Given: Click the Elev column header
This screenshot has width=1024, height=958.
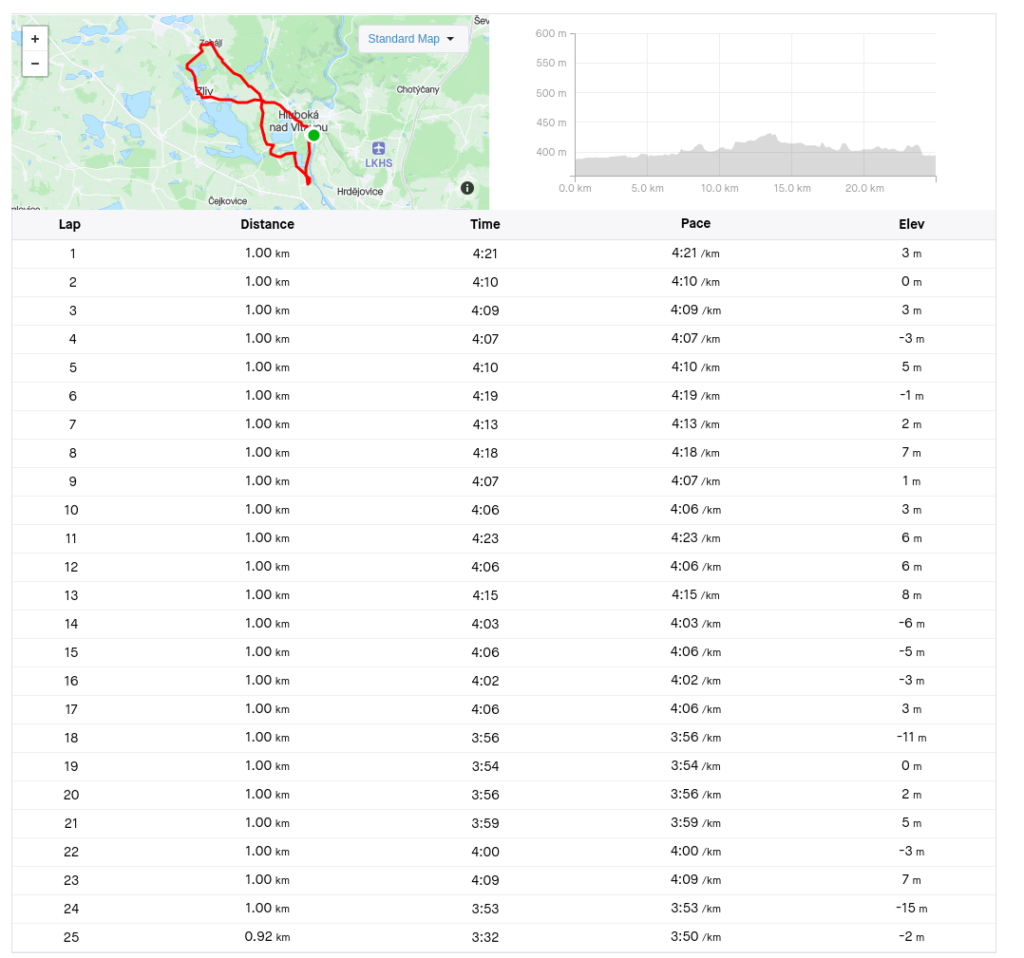Looking at the screenshot, I should click(x=912, y=224).
